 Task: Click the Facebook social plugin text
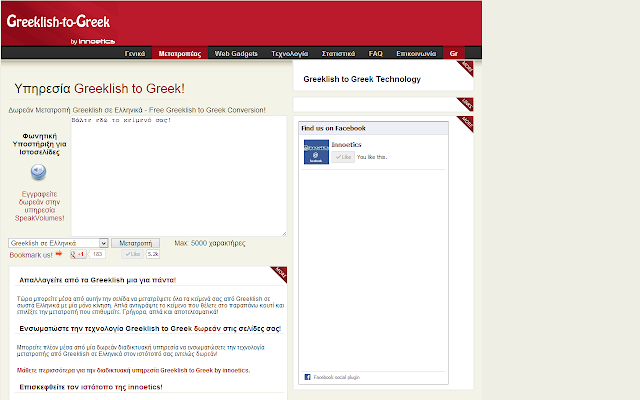tap(336, 377)
